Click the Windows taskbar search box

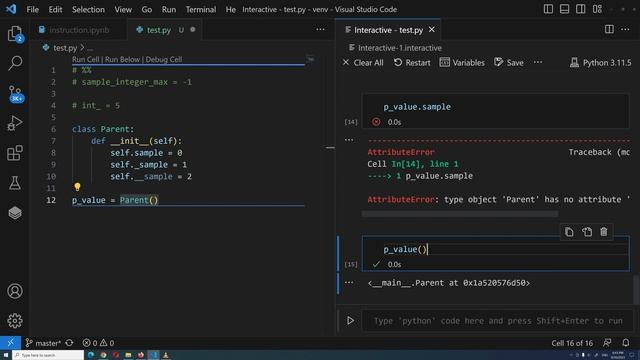pos(48,355)
